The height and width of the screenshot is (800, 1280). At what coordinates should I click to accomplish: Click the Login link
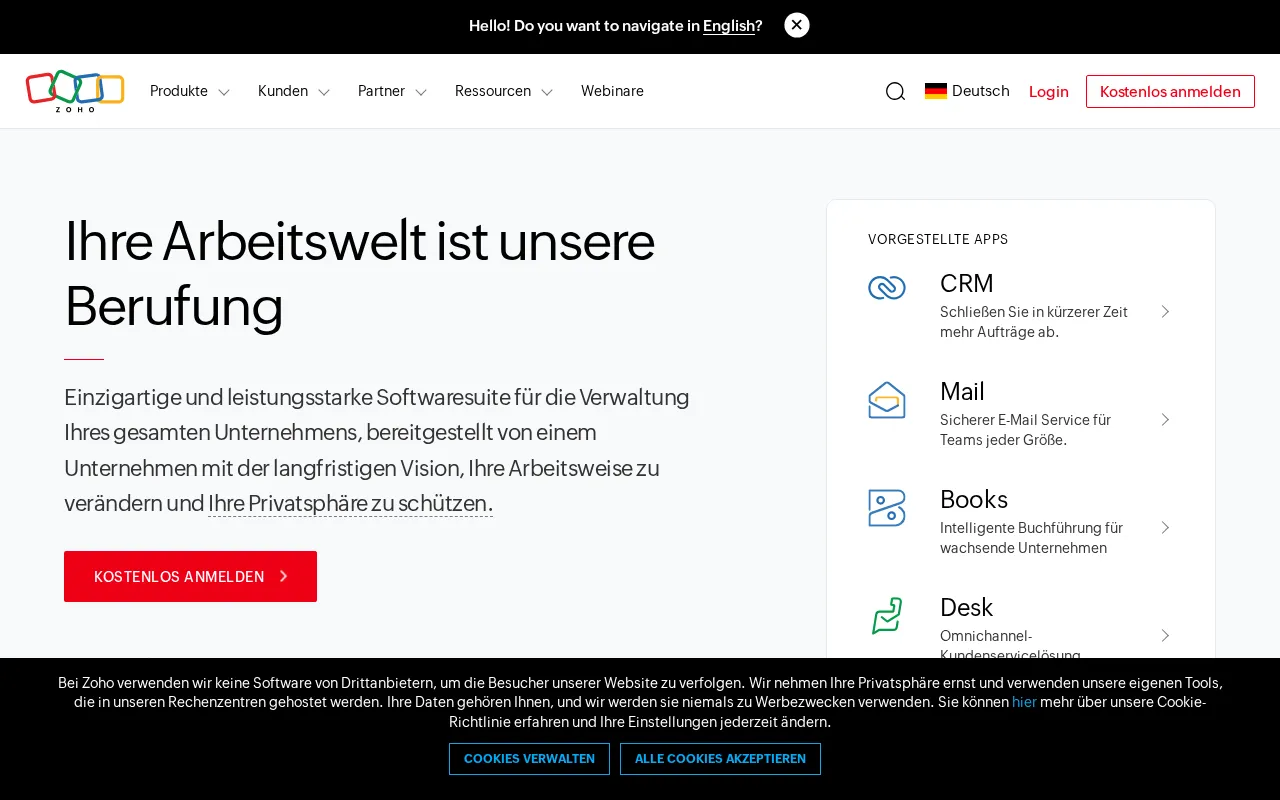click(x=1049, y=92)
